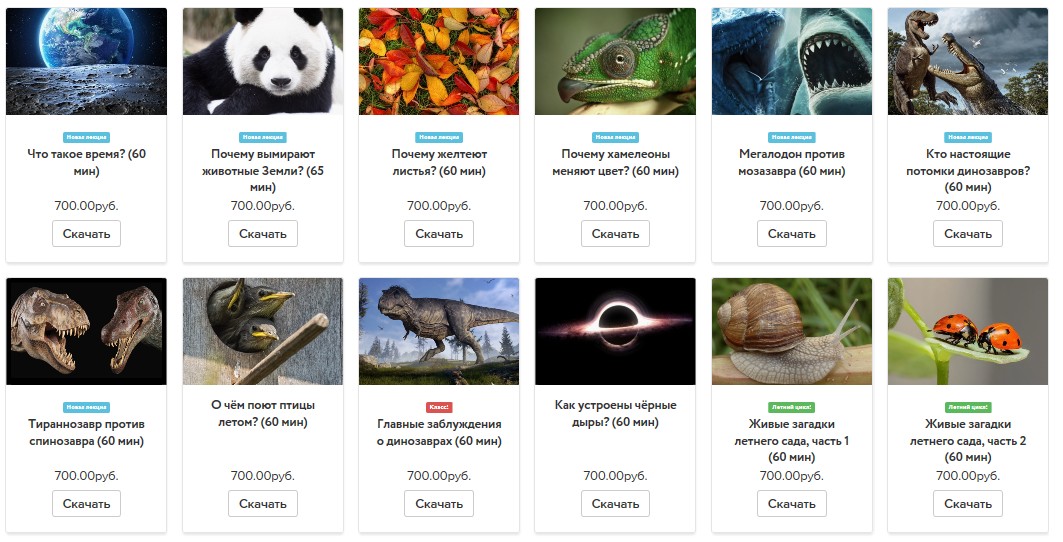Screen dimensions: 1063x542
Task: Download "О чём поют птицы летом?" lecture
Action: coord(263,503)
